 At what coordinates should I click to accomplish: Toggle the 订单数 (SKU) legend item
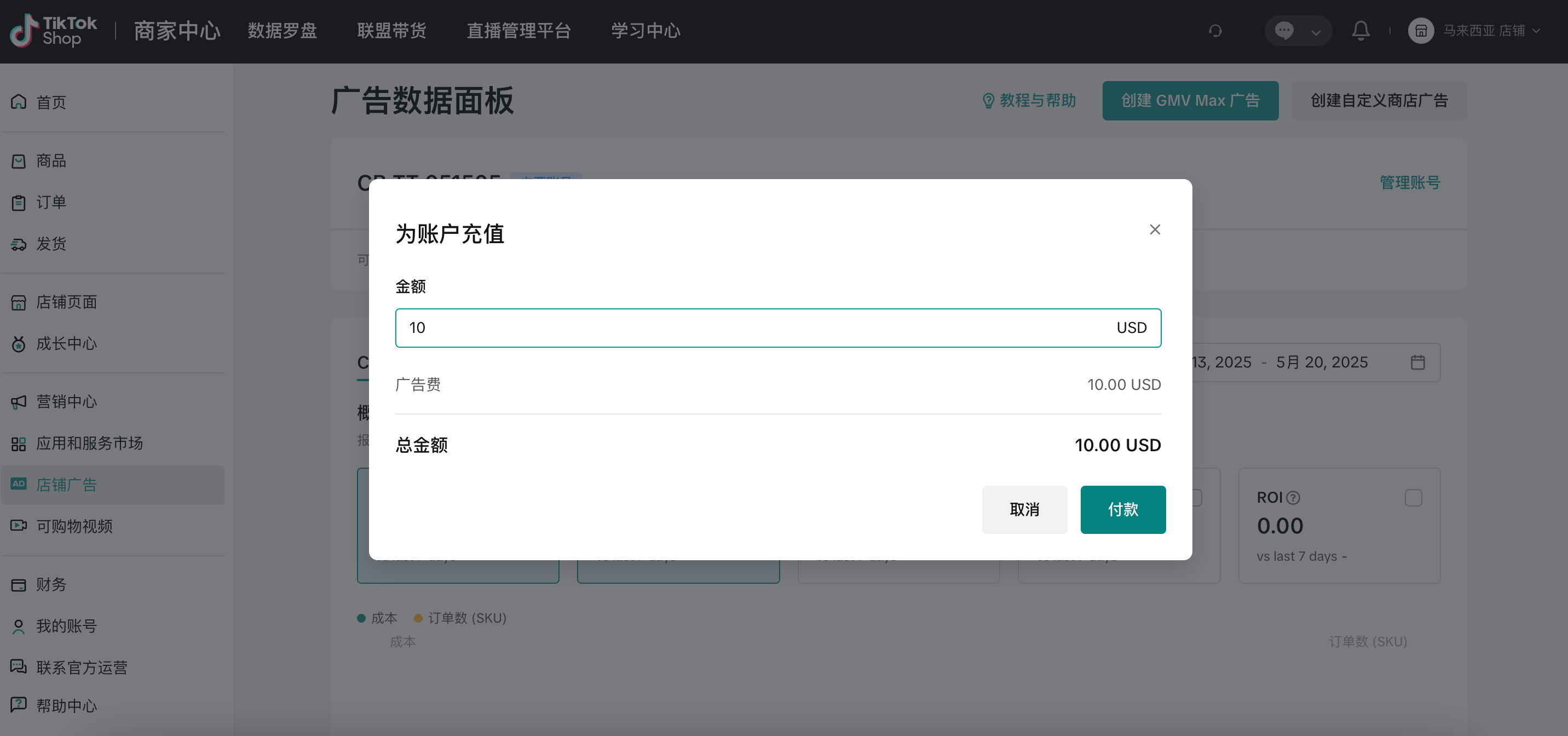[x=460, y=617]
